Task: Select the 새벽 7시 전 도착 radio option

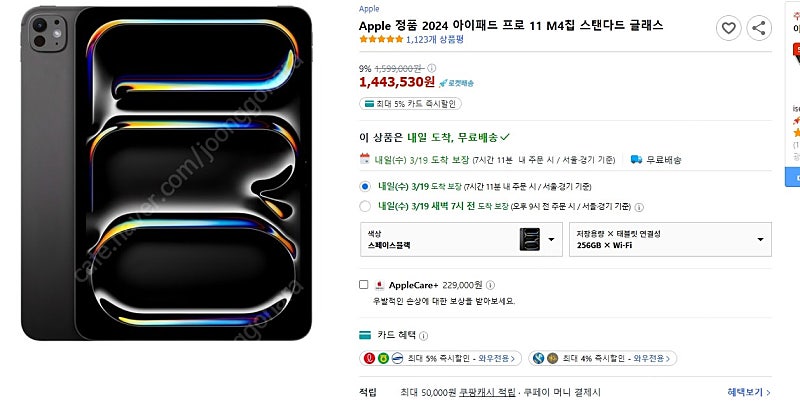Action: tap(364, 207)
